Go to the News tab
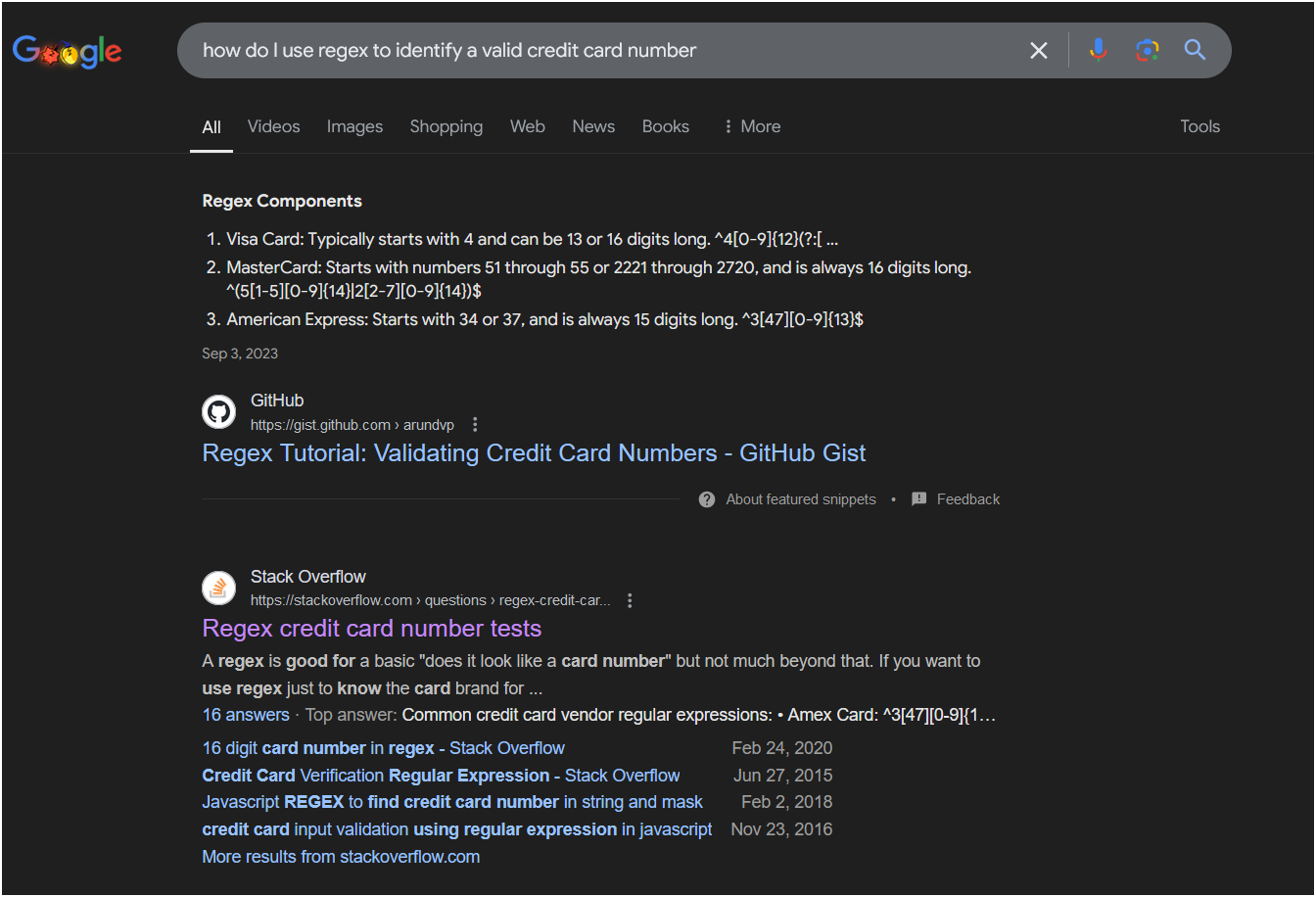This screenshot has height=897, width=1316. (593, 126)
